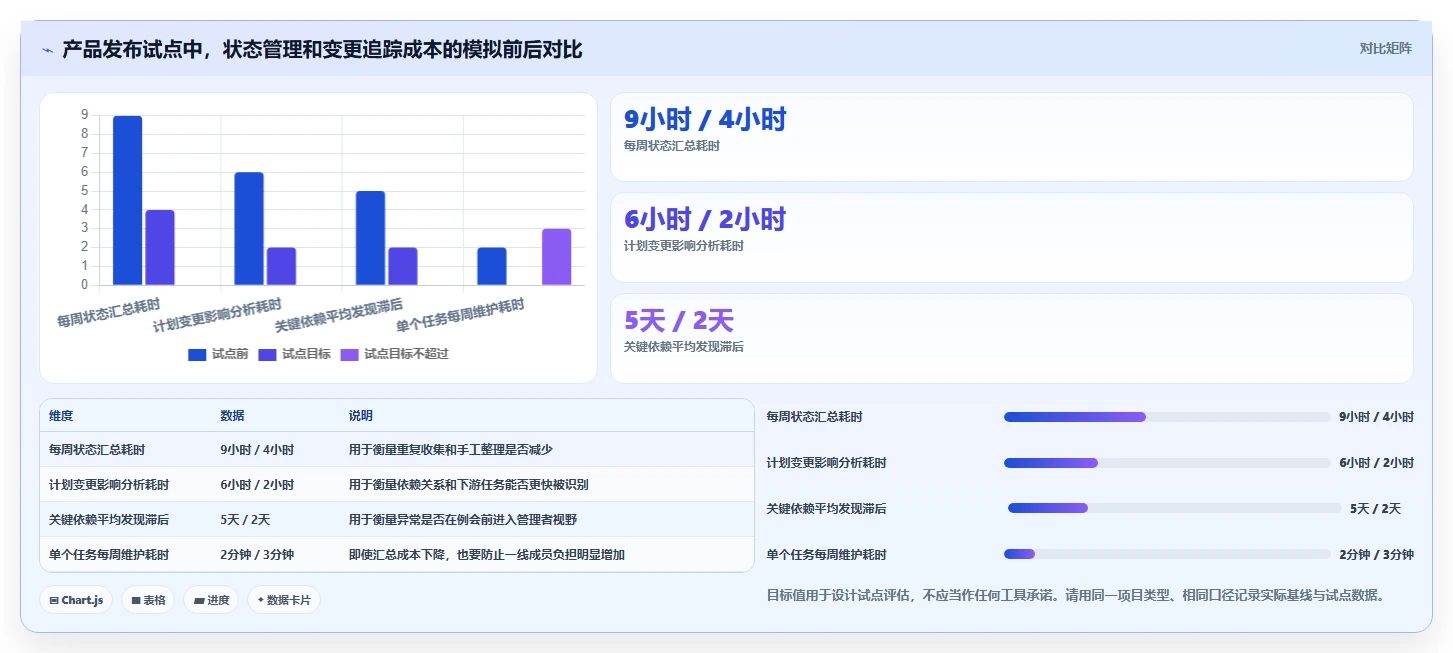Image resolution: width=1453 pixels, height=653 pixels.
Task: Toggle the 试点前 legend entry
Action: [x=218, y=354]
